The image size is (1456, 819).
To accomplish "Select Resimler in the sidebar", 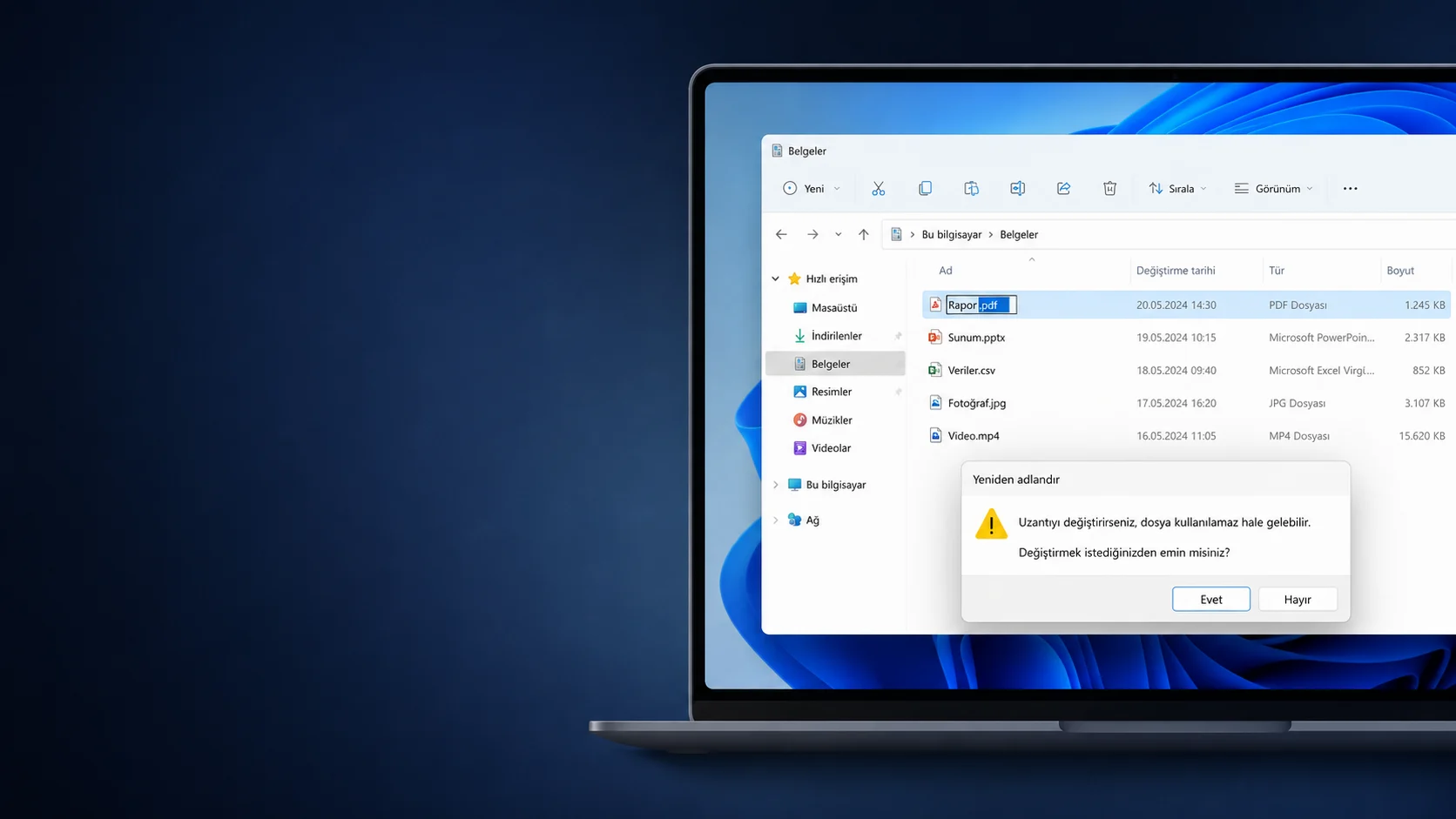I will tap(835, 392).
